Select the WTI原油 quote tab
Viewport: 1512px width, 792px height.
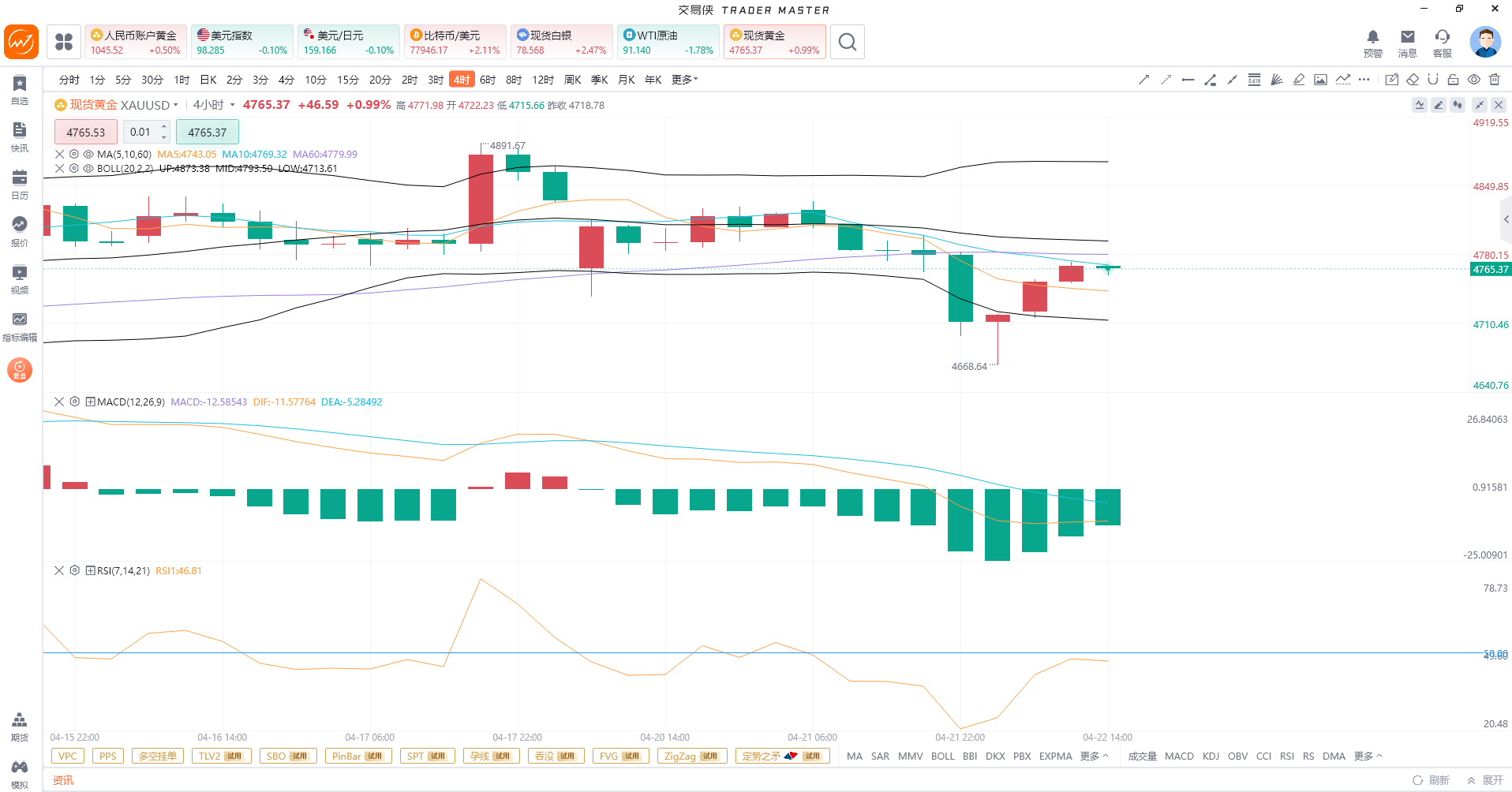point(668,42)
